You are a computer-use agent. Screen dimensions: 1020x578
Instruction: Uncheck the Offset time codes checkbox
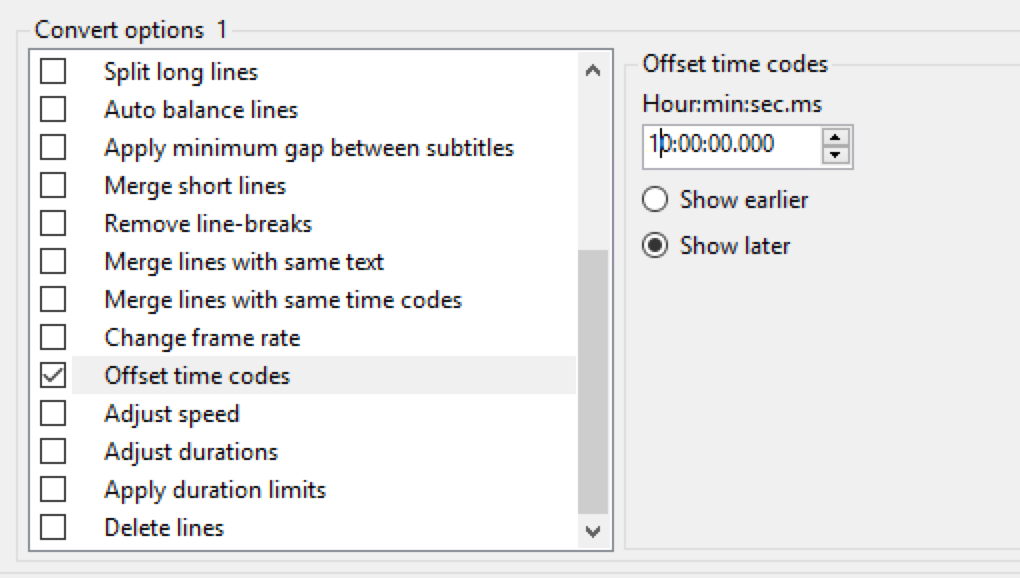point(52,376)
